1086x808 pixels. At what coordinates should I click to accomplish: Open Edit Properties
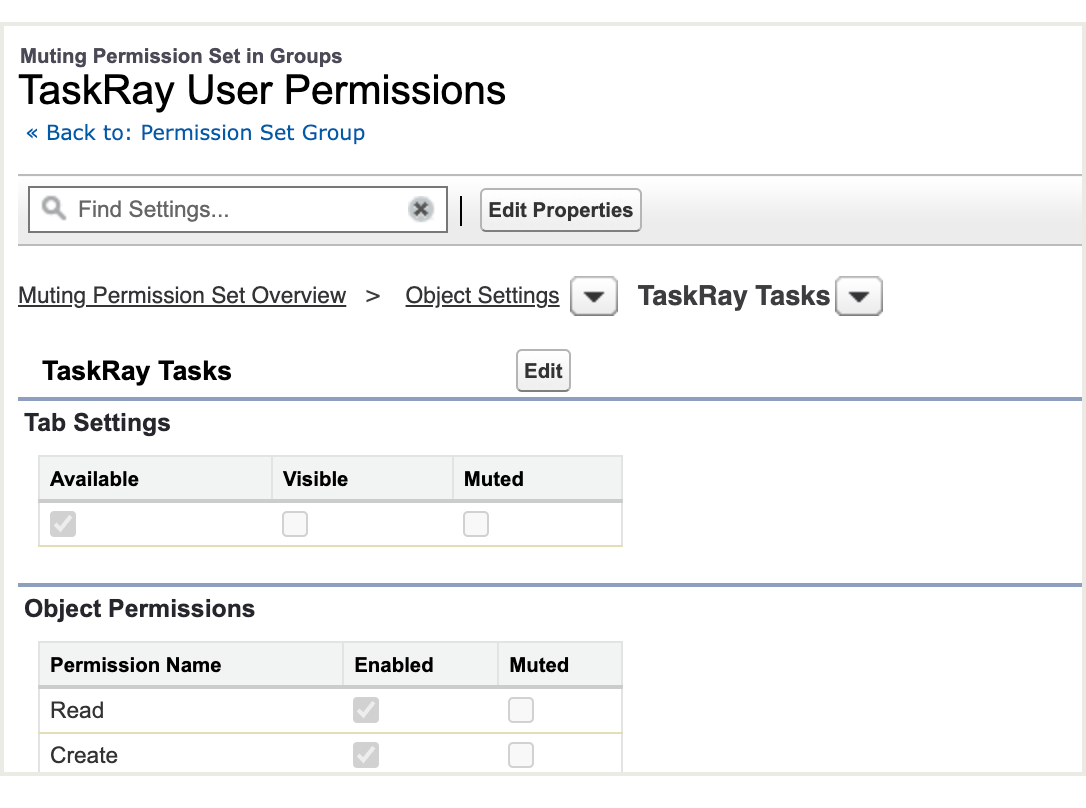pyautogui.click(x=560, y=210)
